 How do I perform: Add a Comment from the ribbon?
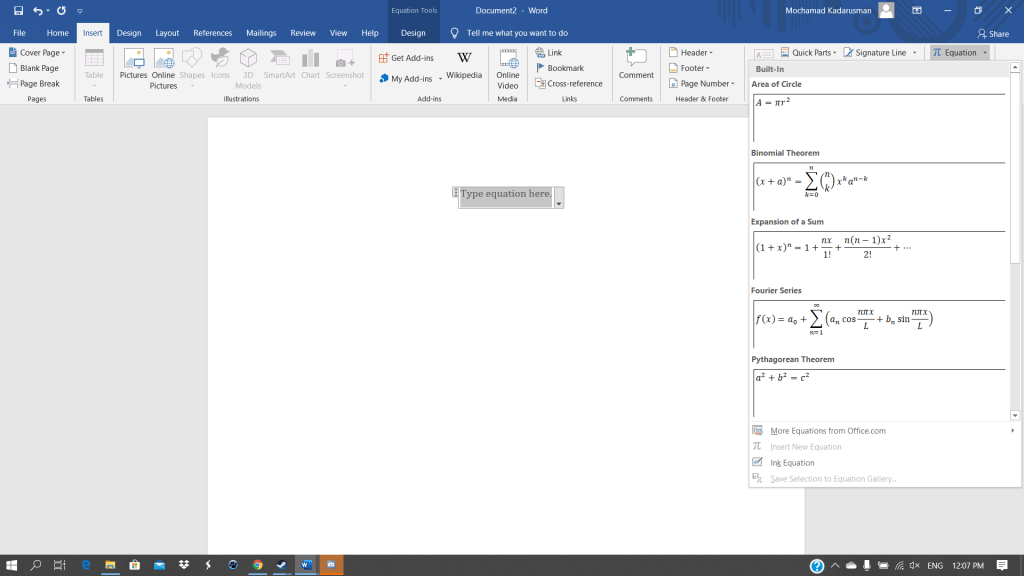[x=636, y=66]
